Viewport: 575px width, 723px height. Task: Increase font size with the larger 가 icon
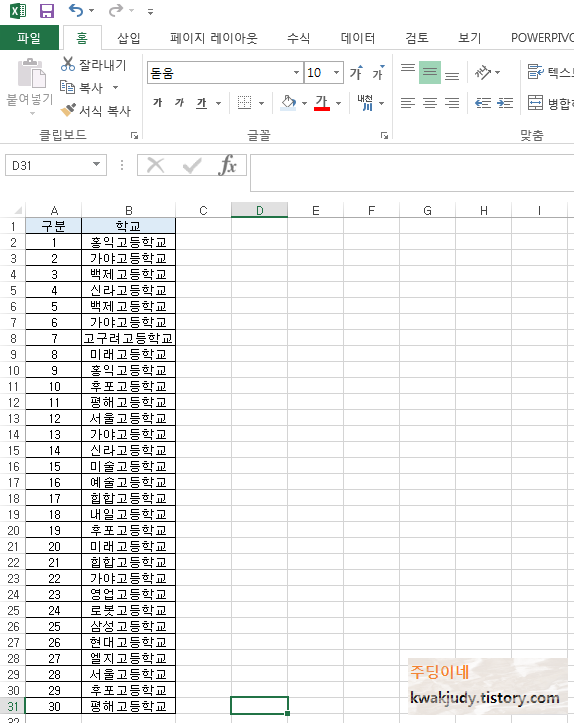[x=356, y=72]
